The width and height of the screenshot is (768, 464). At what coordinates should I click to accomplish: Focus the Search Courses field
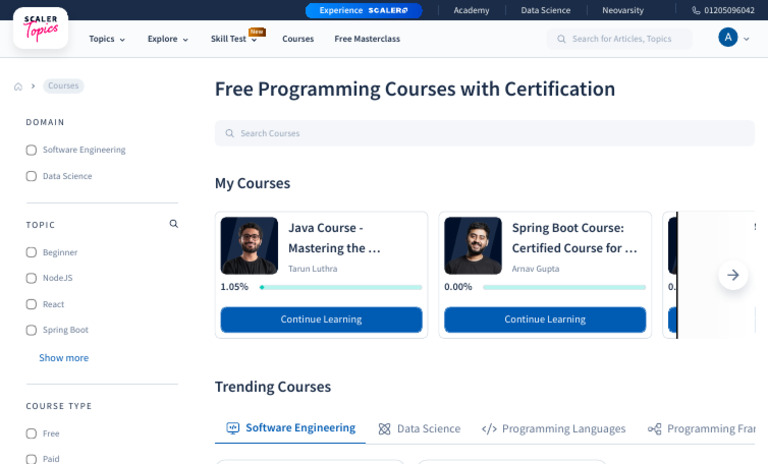point(484,133)
